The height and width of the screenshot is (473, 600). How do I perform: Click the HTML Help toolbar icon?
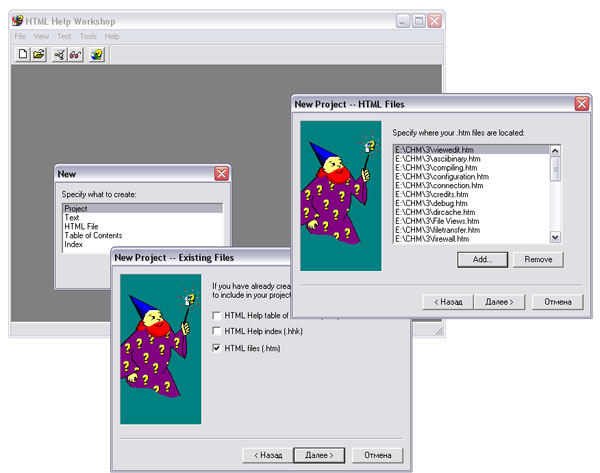pyautogui.click(x=97, y=54)
